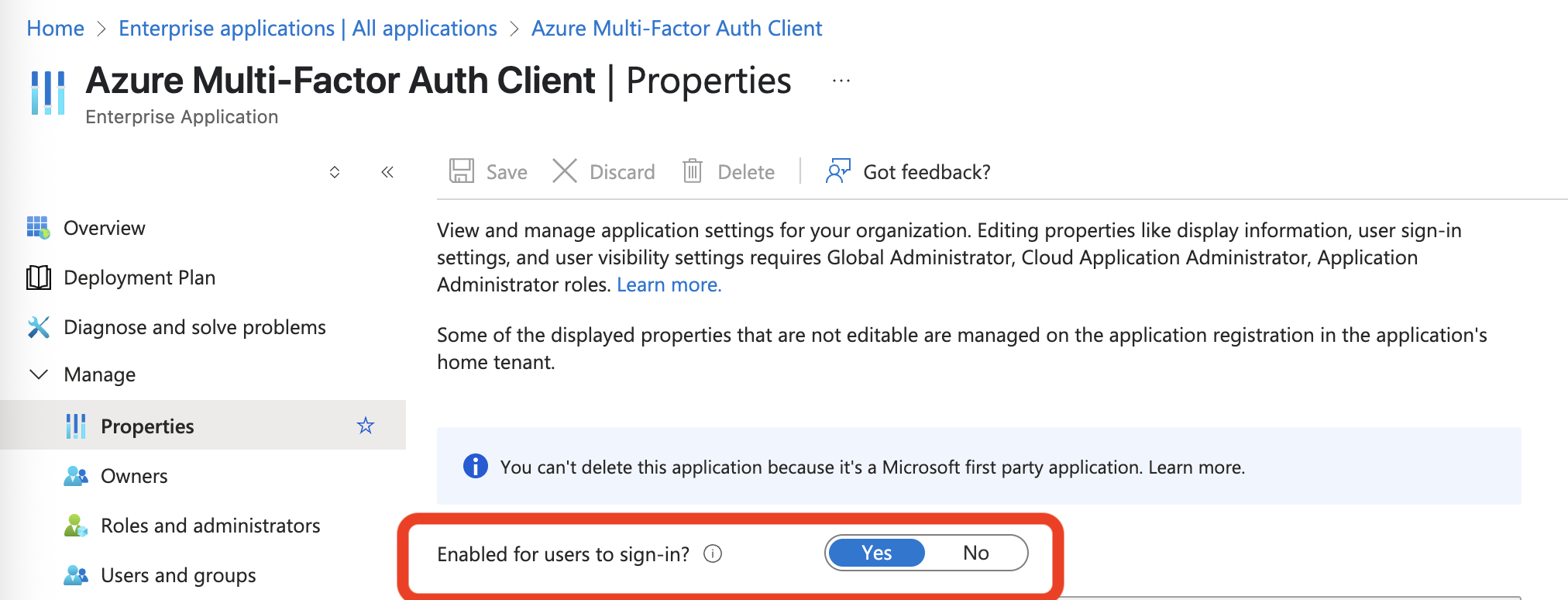Click the expand/collapse all menu arrows

[335, 171]
